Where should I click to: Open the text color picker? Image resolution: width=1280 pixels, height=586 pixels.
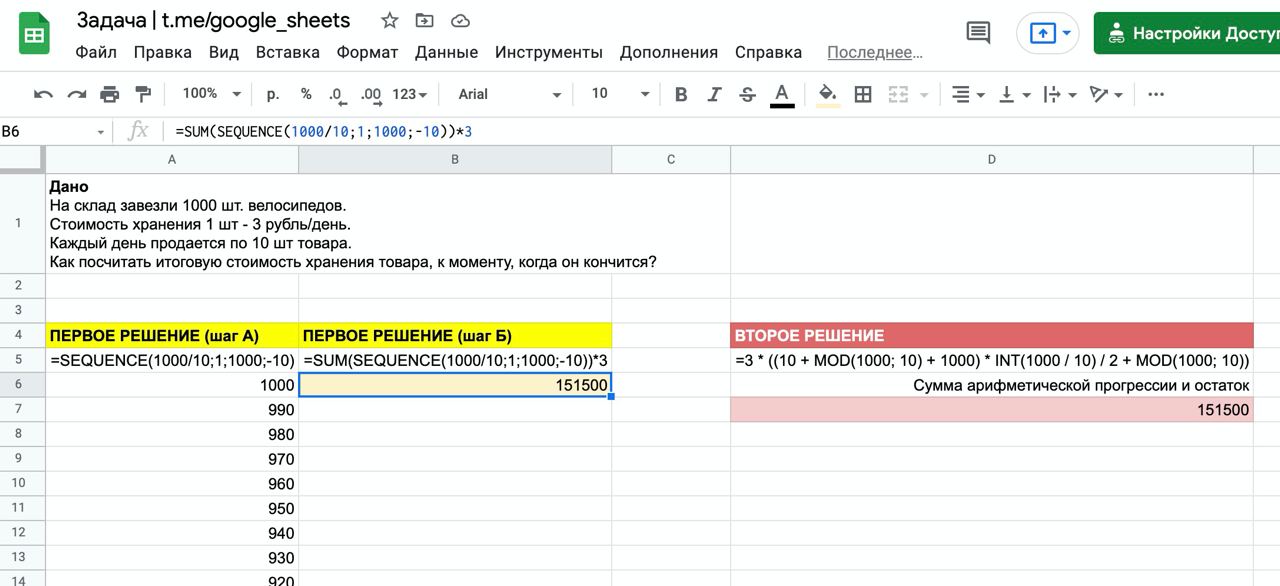(x=782, y=95)
